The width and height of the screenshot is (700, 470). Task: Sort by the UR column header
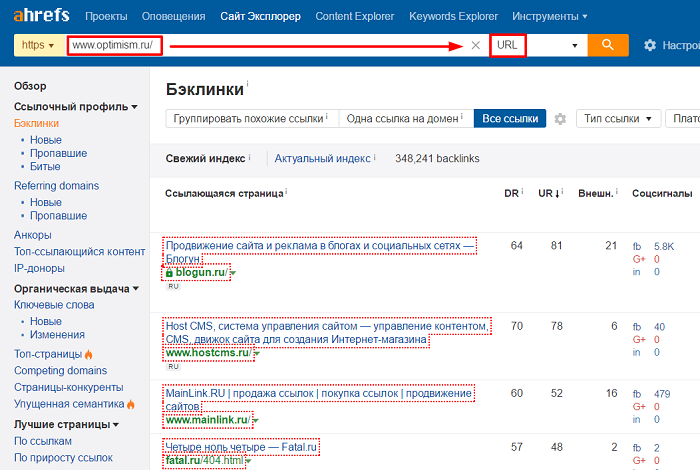tap(549, 194)
